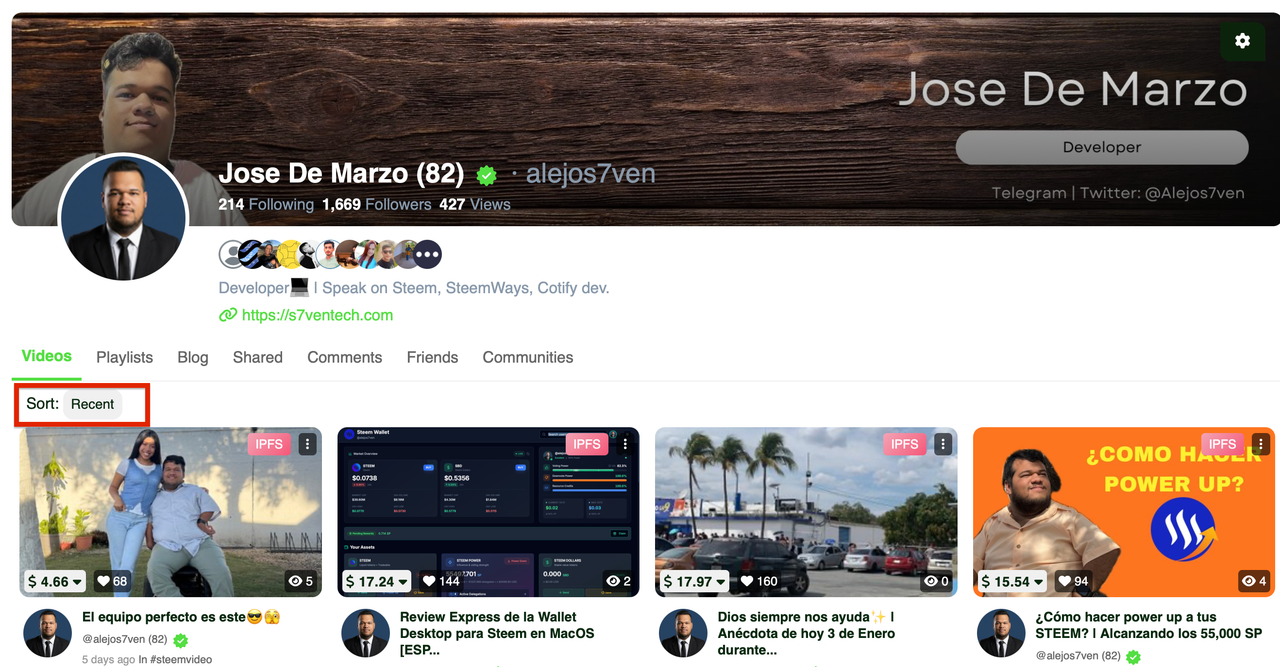View the 214 Following list

tap(266, 204)
